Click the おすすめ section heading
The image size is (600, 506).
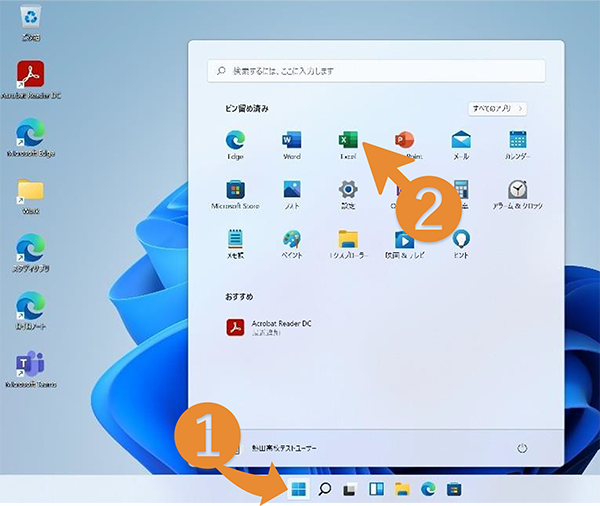239,297
